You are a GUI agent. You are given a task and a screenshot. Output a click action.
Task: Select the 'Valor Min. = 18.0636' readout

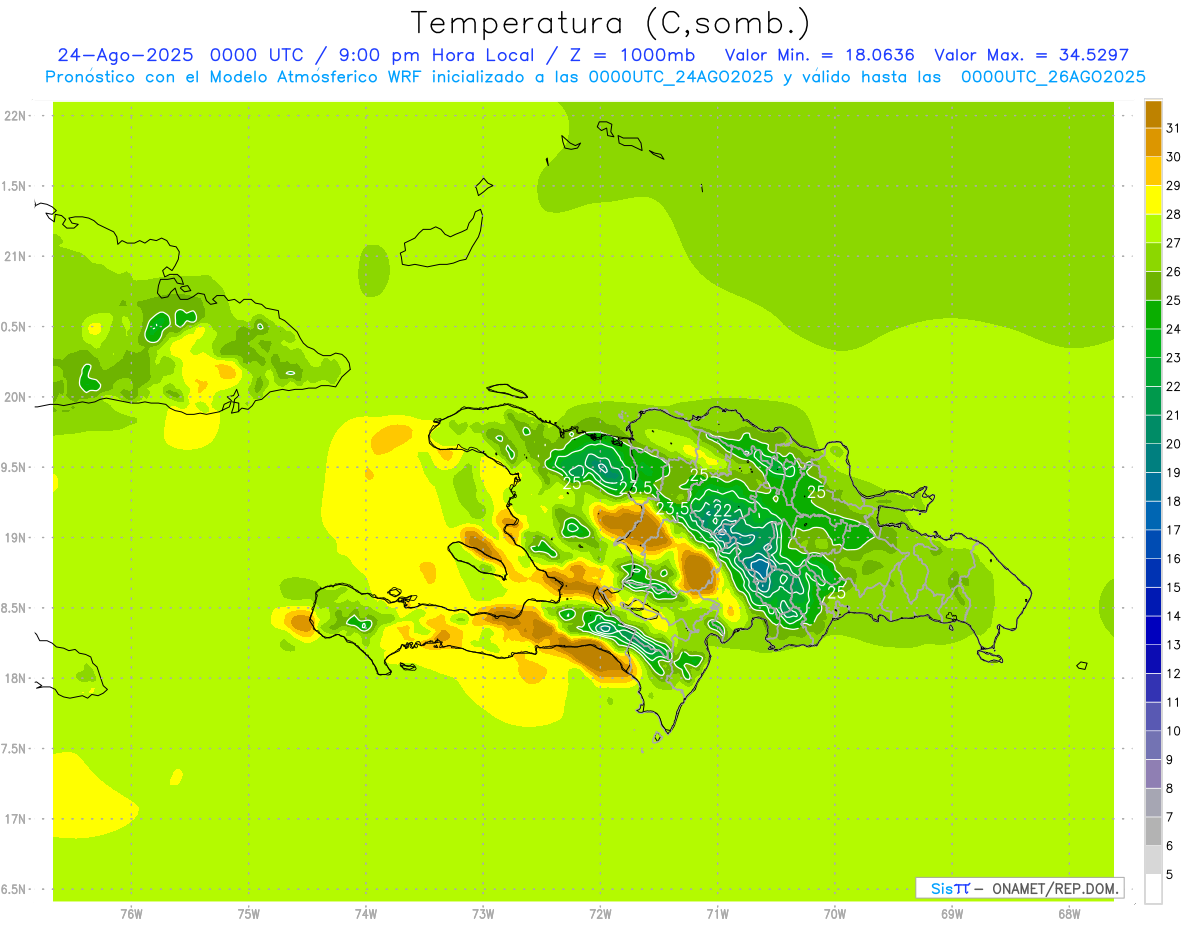819,55
